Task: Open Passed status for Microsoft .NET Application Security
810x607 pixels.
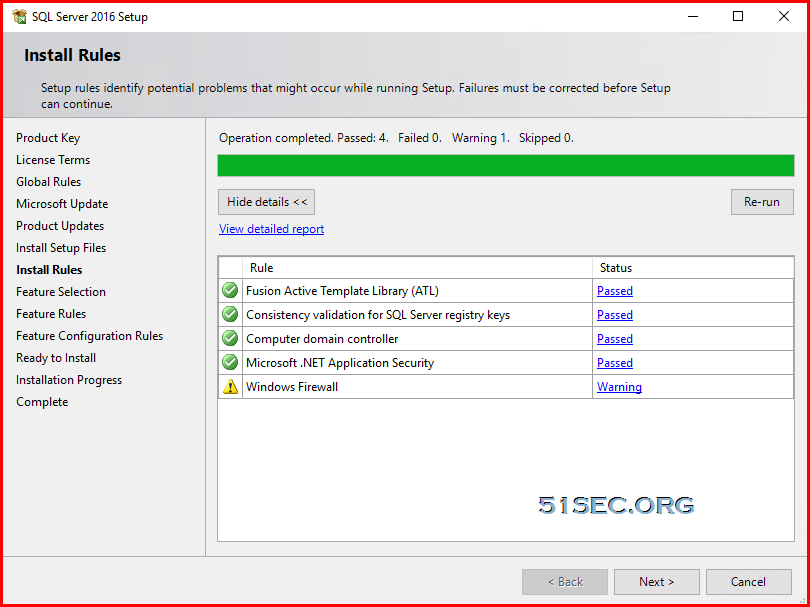Action: [615, 363]
